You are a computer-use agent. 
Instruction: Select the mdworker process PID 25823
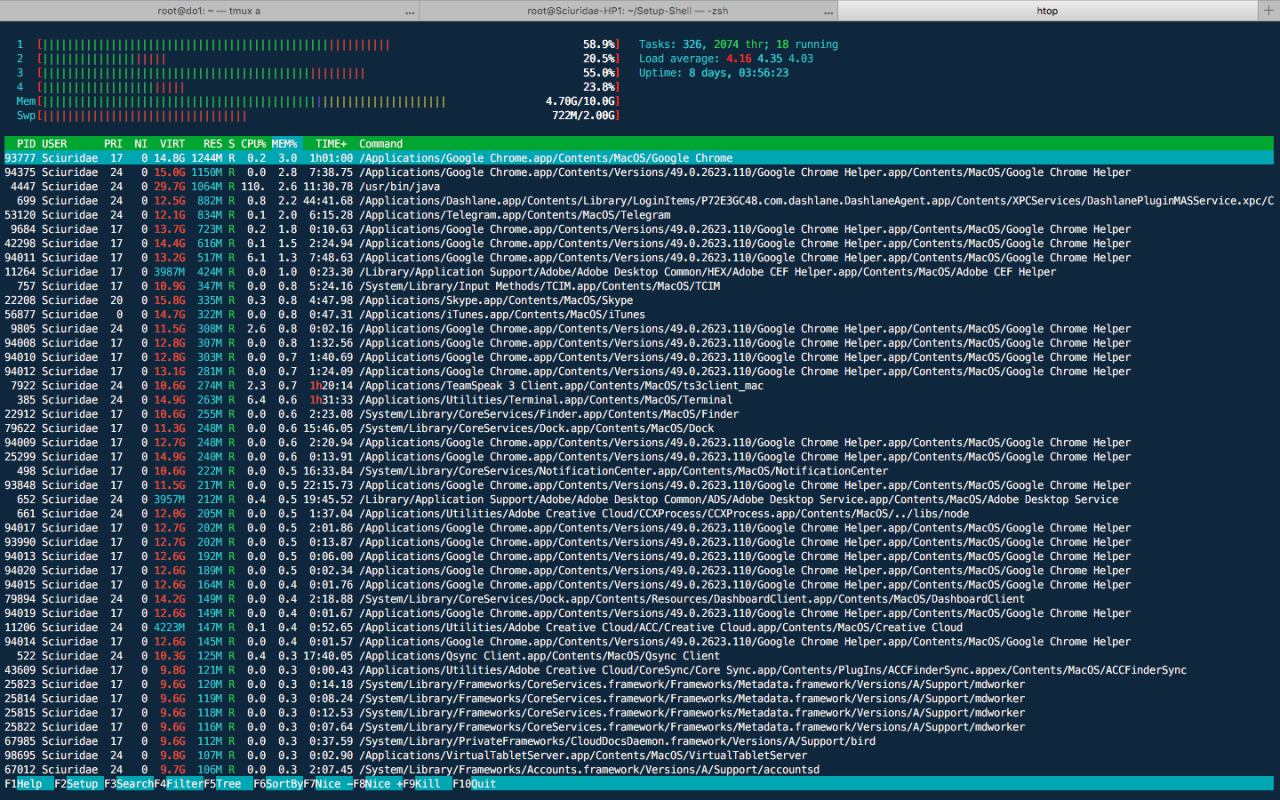click(x=640, y=684)
